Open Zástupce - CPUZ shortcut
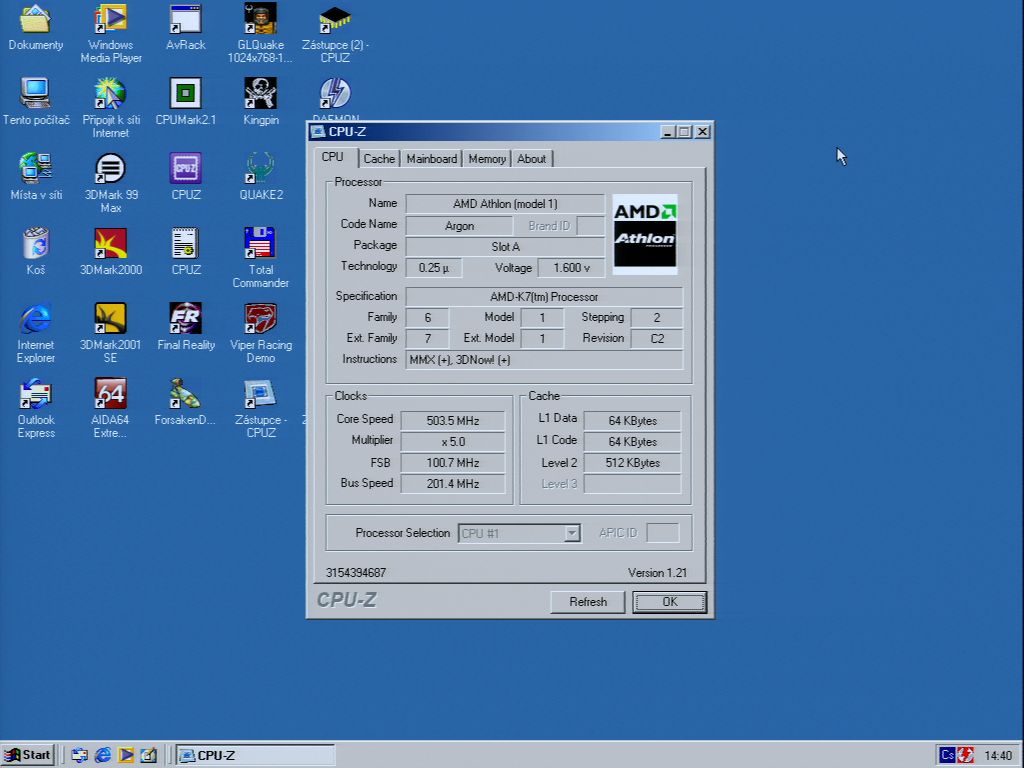The width and height of the screenshot is (1024, 768). (261, 393)
